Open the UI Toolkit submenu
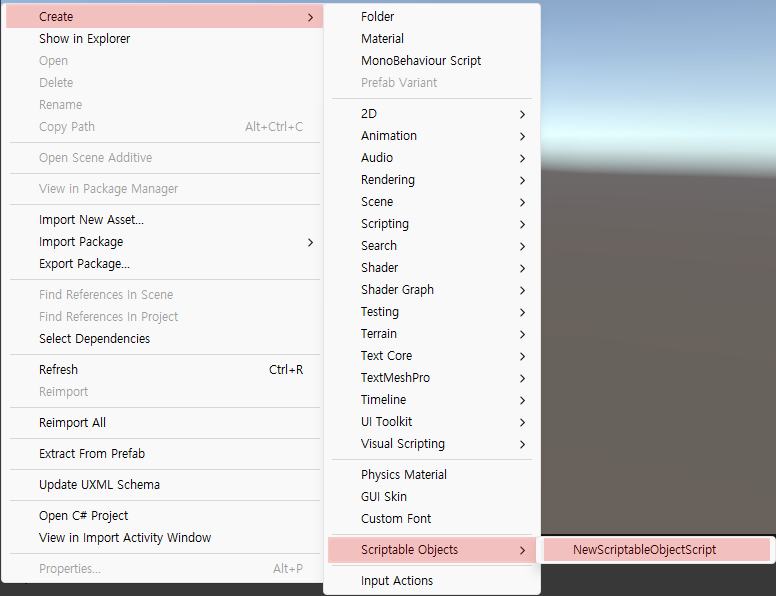Image resolution: width=776 pixels, height=596 pixels. click(432, 422)
